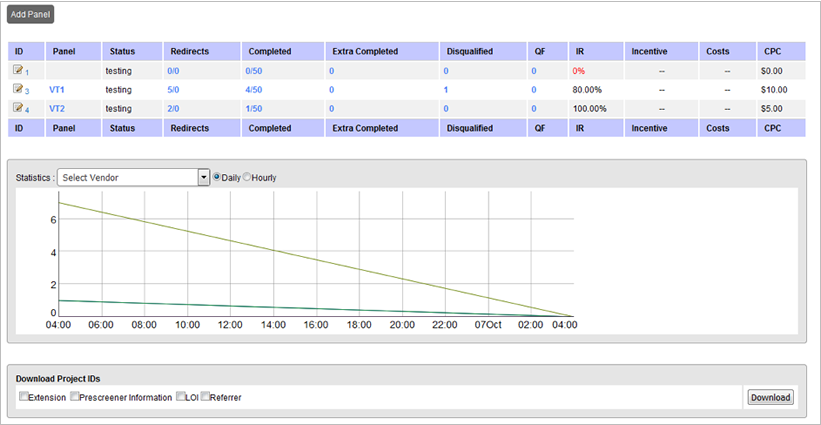Click the edit icon for panel ID 4

[18, 107]
